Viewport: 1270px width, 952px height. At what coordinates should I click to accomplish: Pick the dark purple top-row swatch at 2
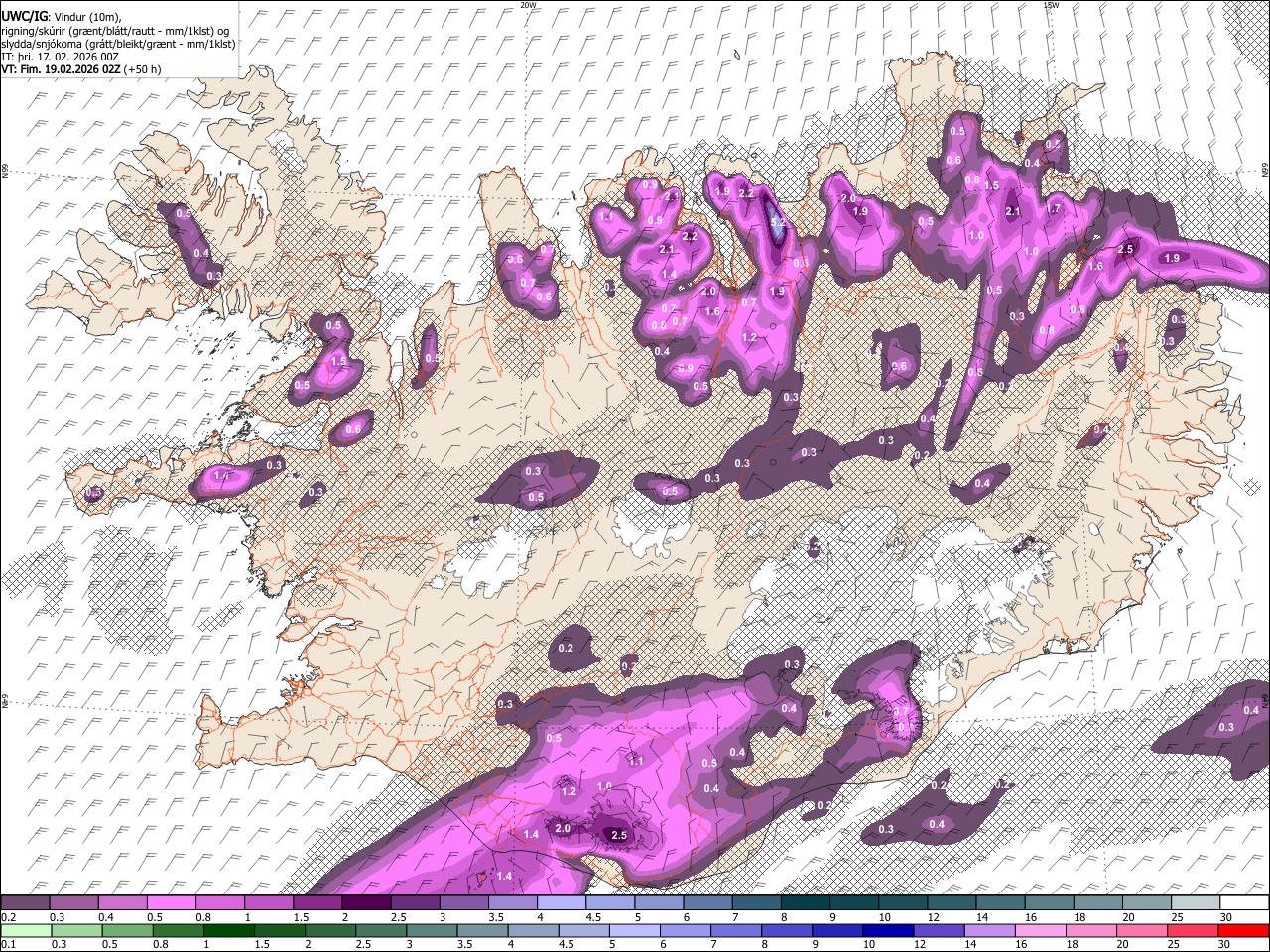click(x=366, y=902)
